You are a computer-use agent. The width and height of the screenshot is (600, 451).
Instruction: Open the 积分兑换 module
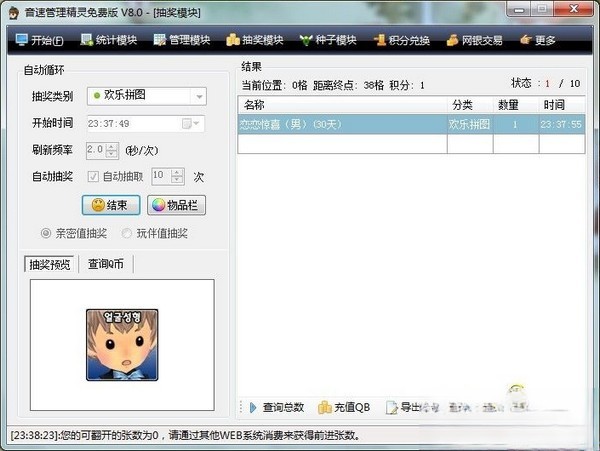(x=401, y=41)
